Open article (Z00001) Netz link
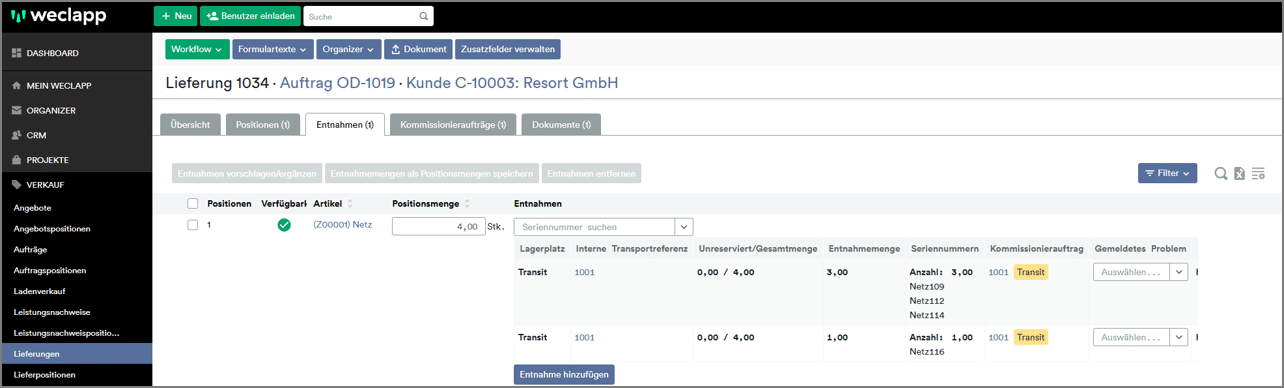This screenshot has height=388, width=1284. click(342, 225)
